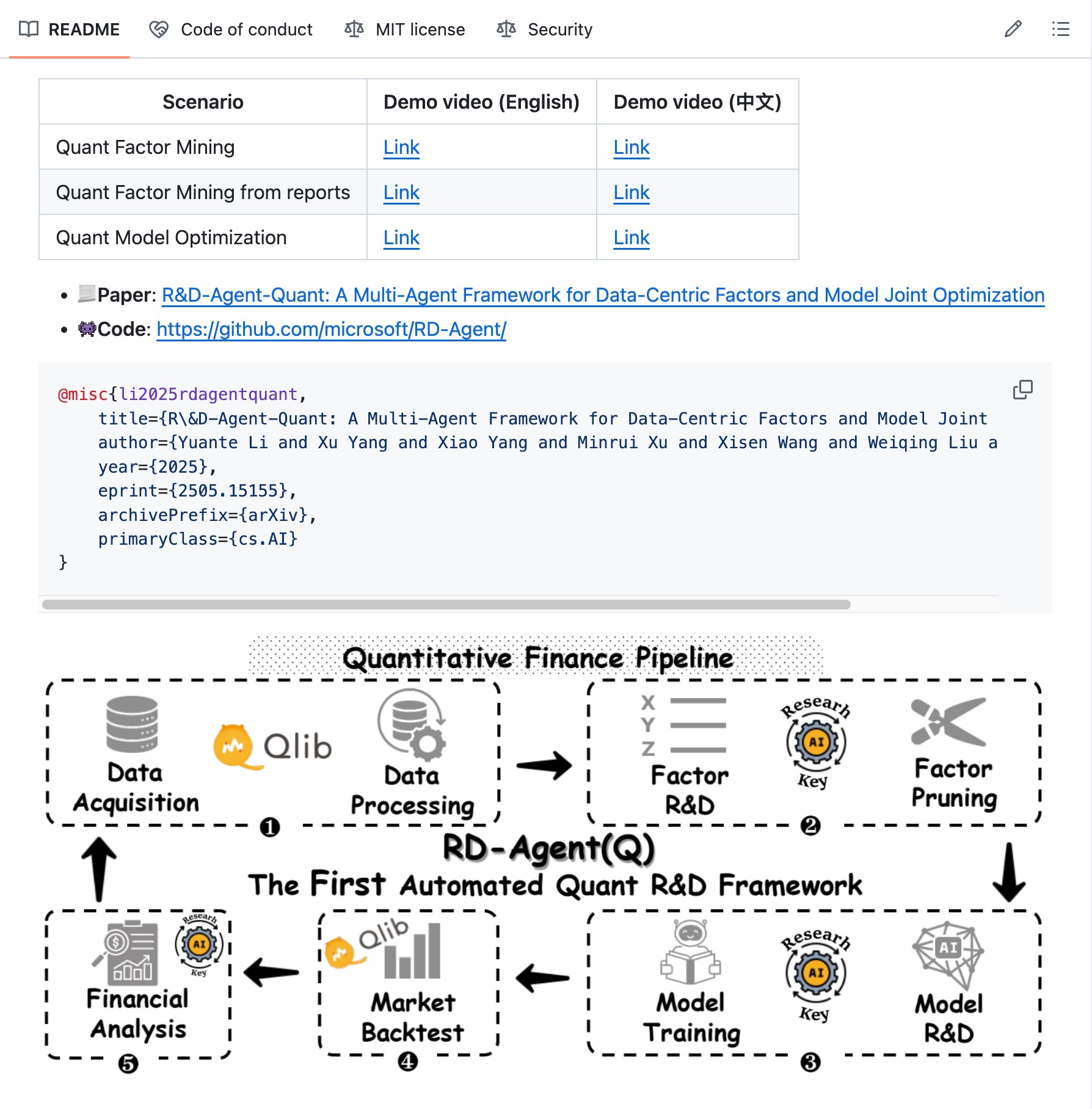Open the README outline list icon

click(1060, 29)
